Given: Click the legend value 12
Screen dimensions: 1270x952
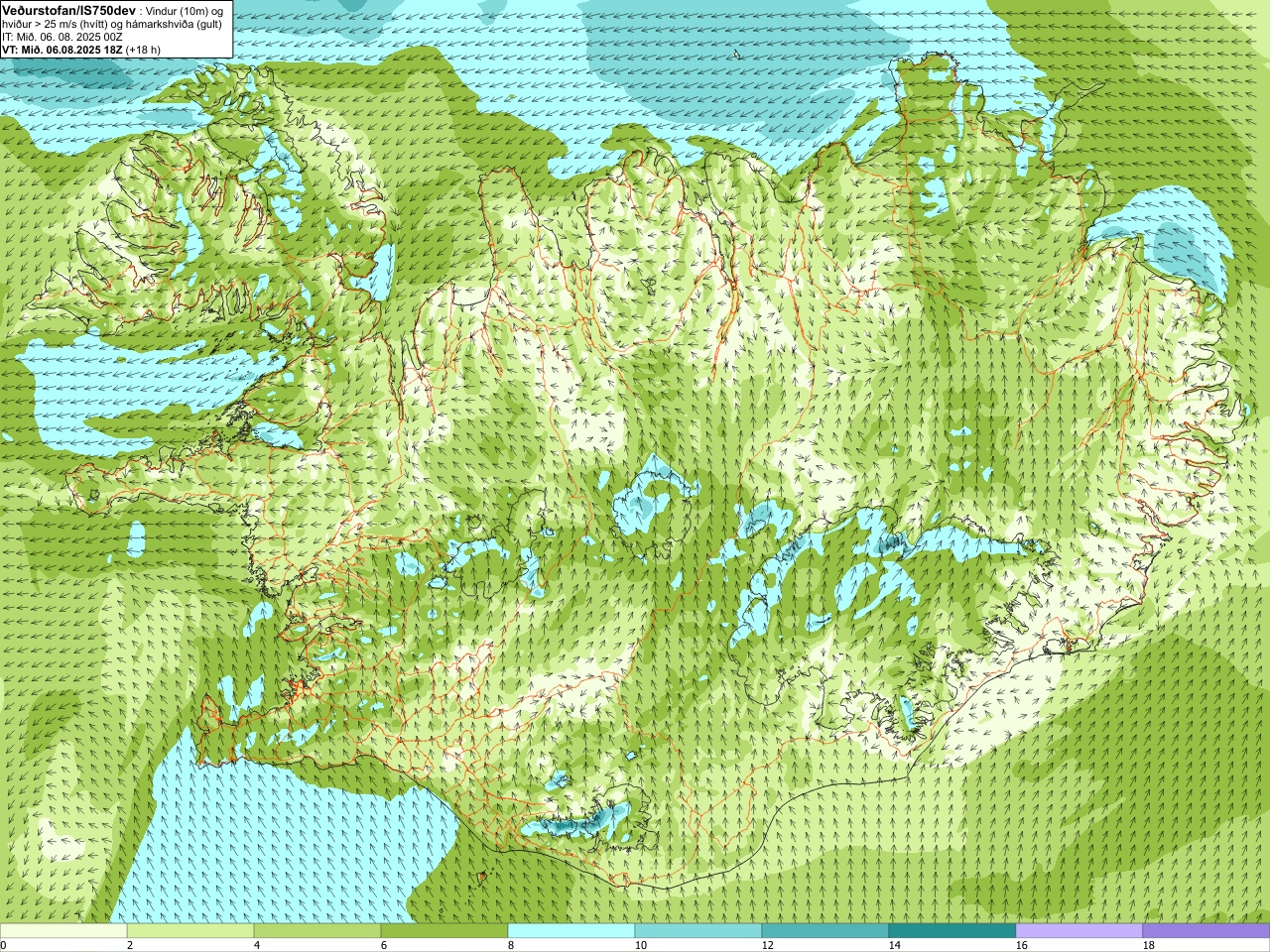Looking at the screenshot, I should pyautogui.click(x=767, y=945).
